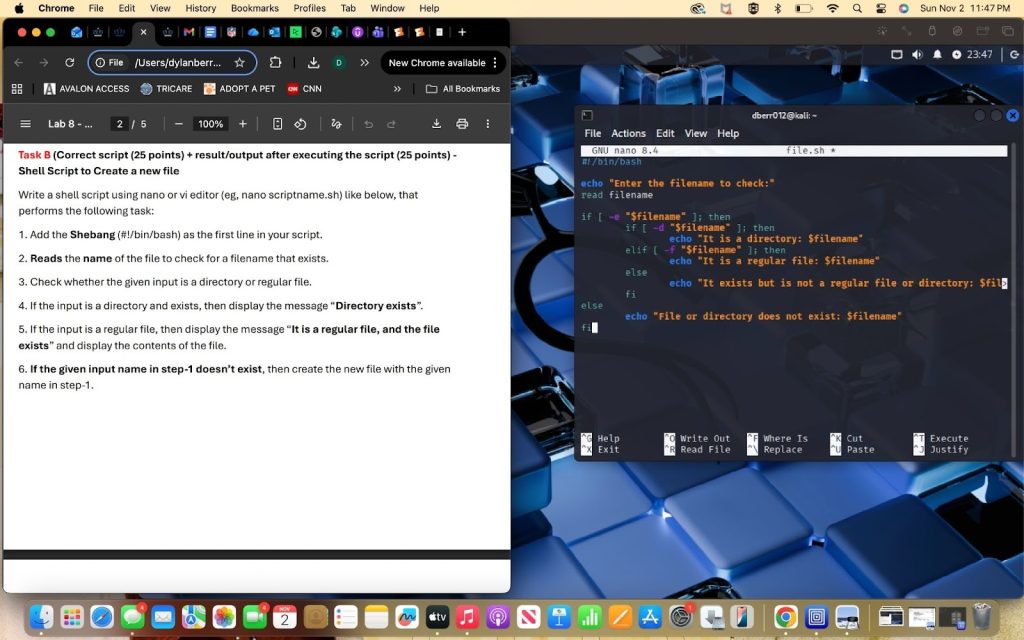
Task: Click the New Chrome available button
Action: click(x=437, y=62)
